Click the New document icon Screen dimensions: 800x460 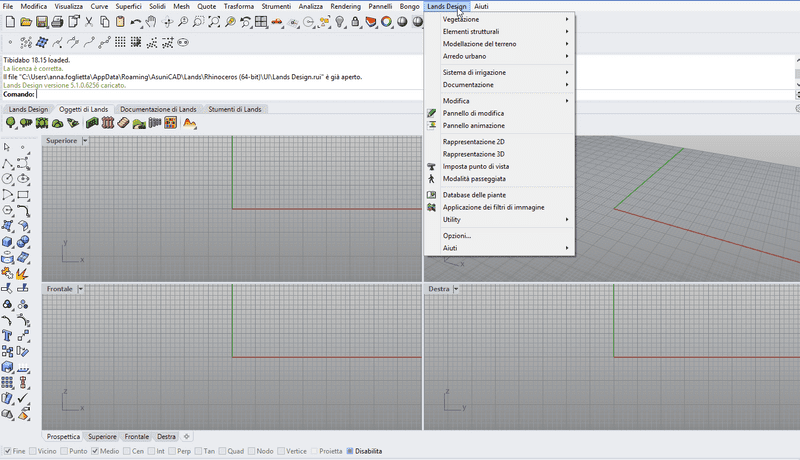tap(10, 21)
